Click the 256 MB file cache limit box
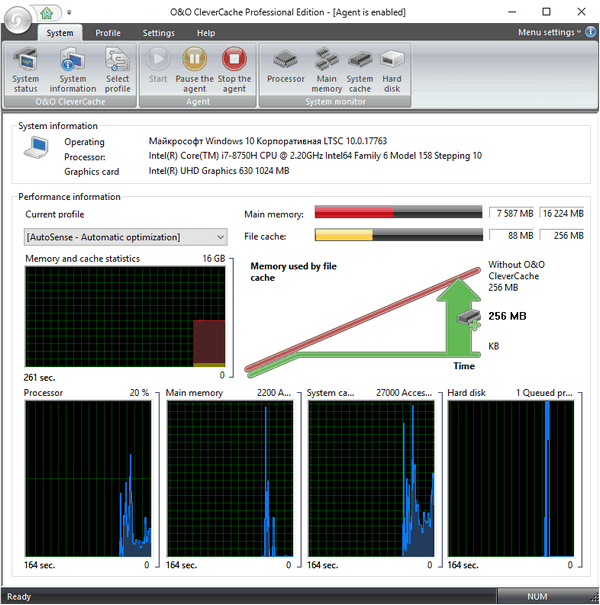Viewport: 600px width, 605px height. pos(562,235)
